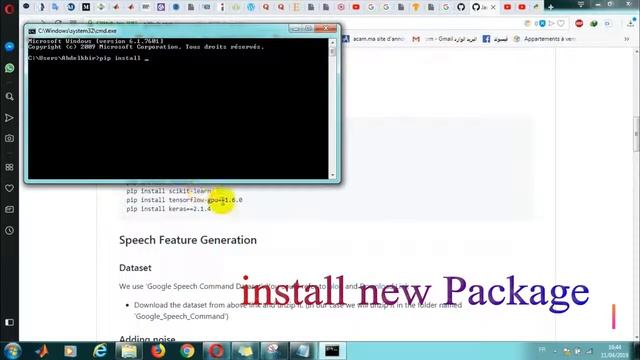Open the cmd.exe title bar system icon
Screen dimensions: 640x360
point(32,31)
